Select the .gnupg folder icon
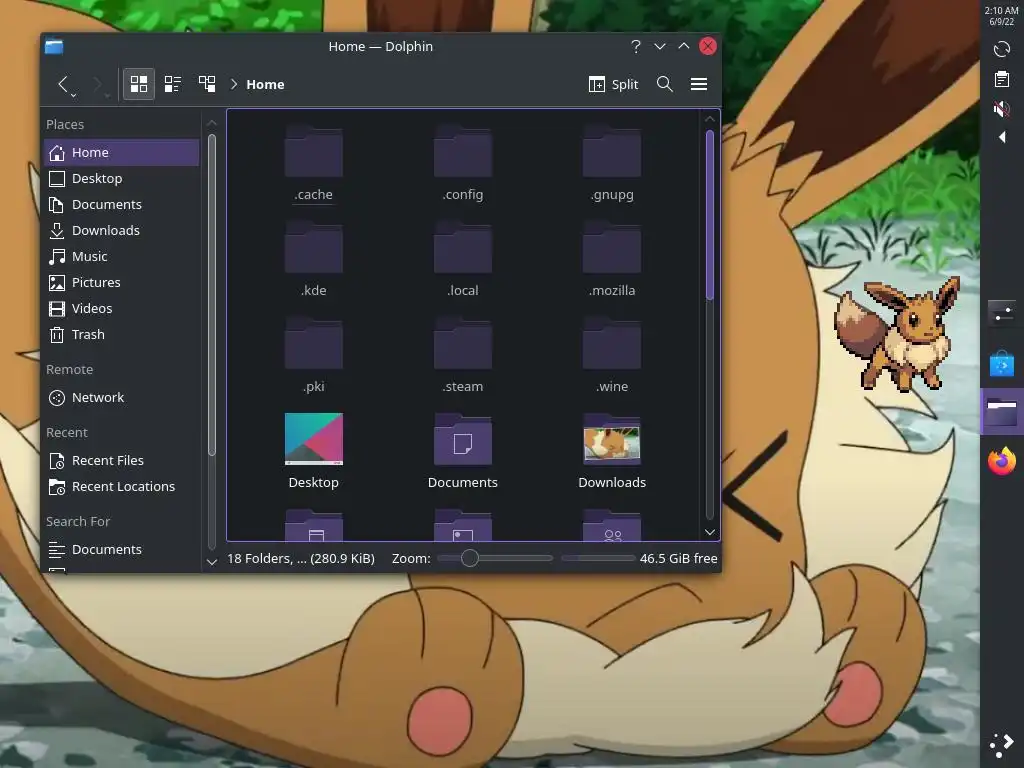Screen dimensions: 1024x768 point(612,152)
